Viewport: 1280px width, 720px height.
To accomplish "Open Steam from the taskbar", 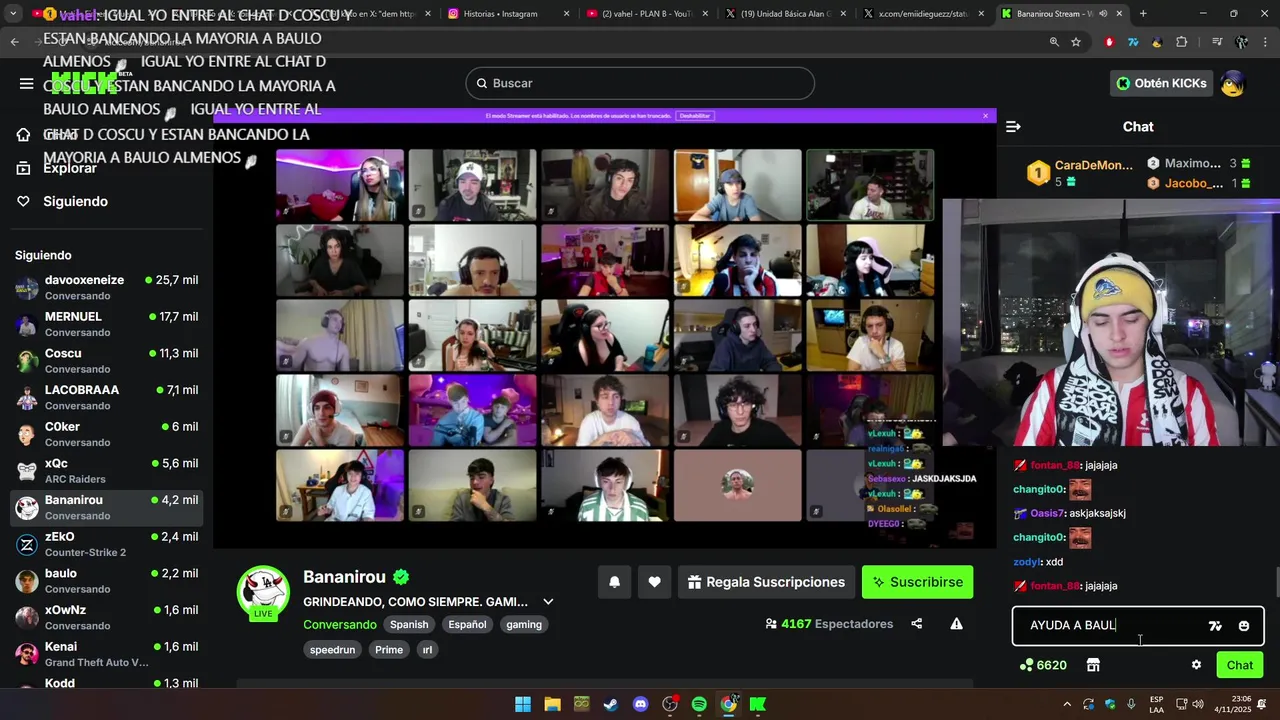I will tap(610, 704).
